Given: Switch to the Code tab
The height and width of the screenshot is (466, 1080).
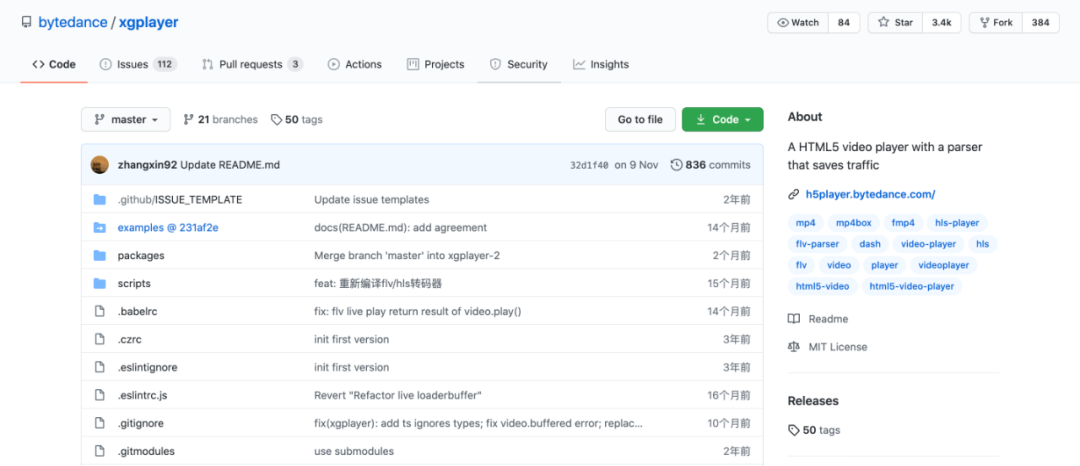Looking at the screenshot, I should point(54,64).
